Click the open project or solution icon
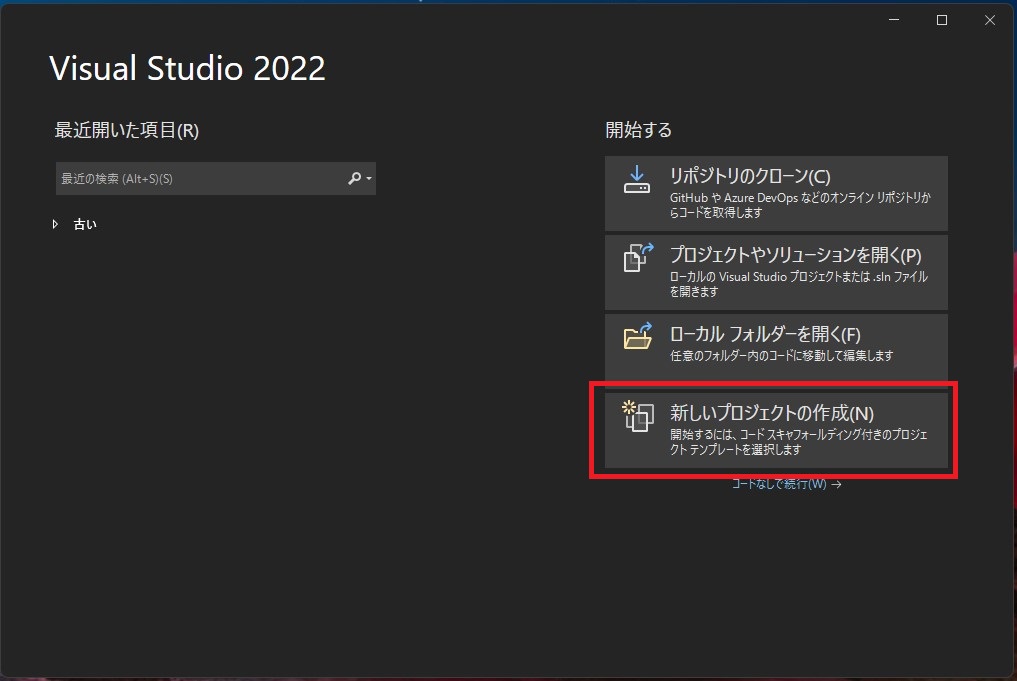 coord(638,258)
